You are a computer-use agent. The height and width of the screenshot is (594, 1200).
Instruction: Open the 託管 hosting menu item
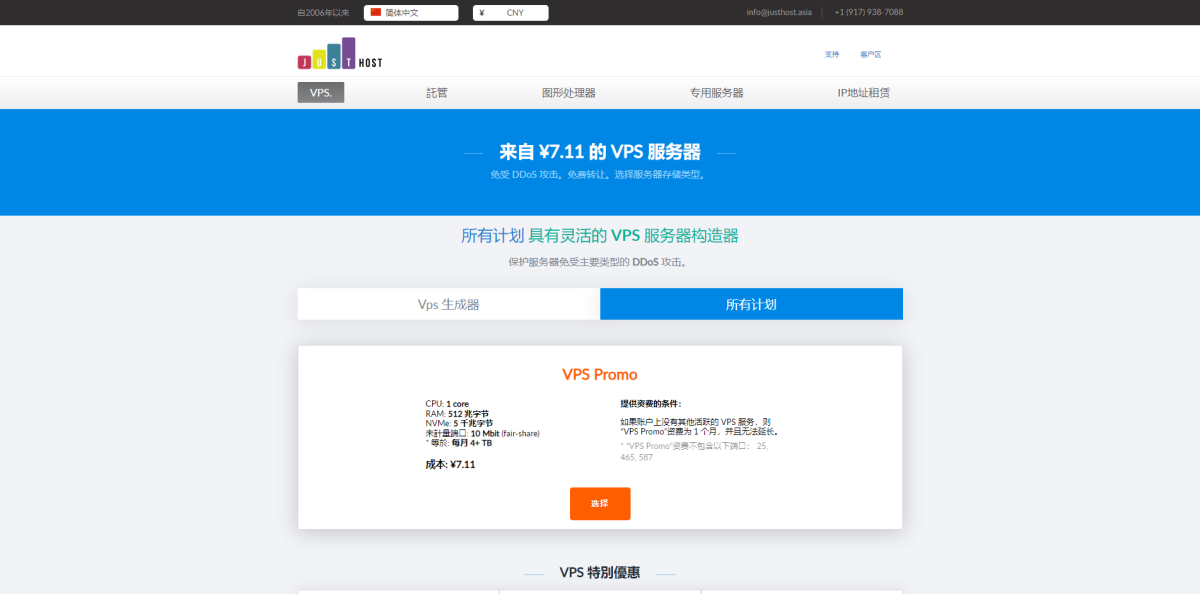point(437,93)
